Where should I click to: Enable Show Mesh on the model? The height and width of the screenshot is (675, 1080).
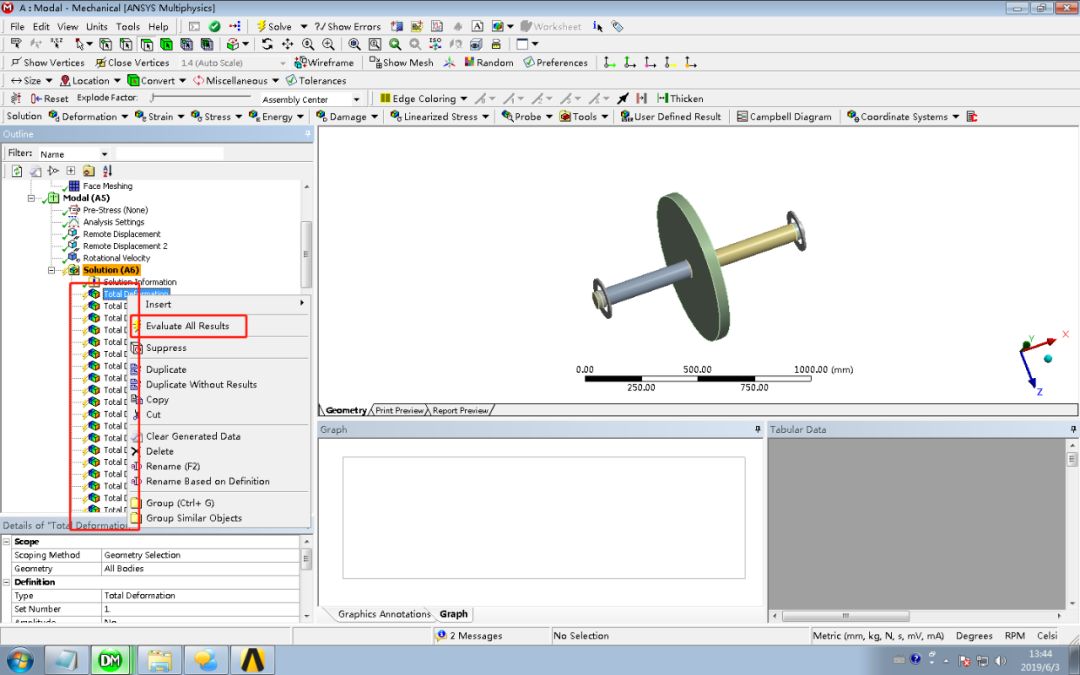coord(401,62)
